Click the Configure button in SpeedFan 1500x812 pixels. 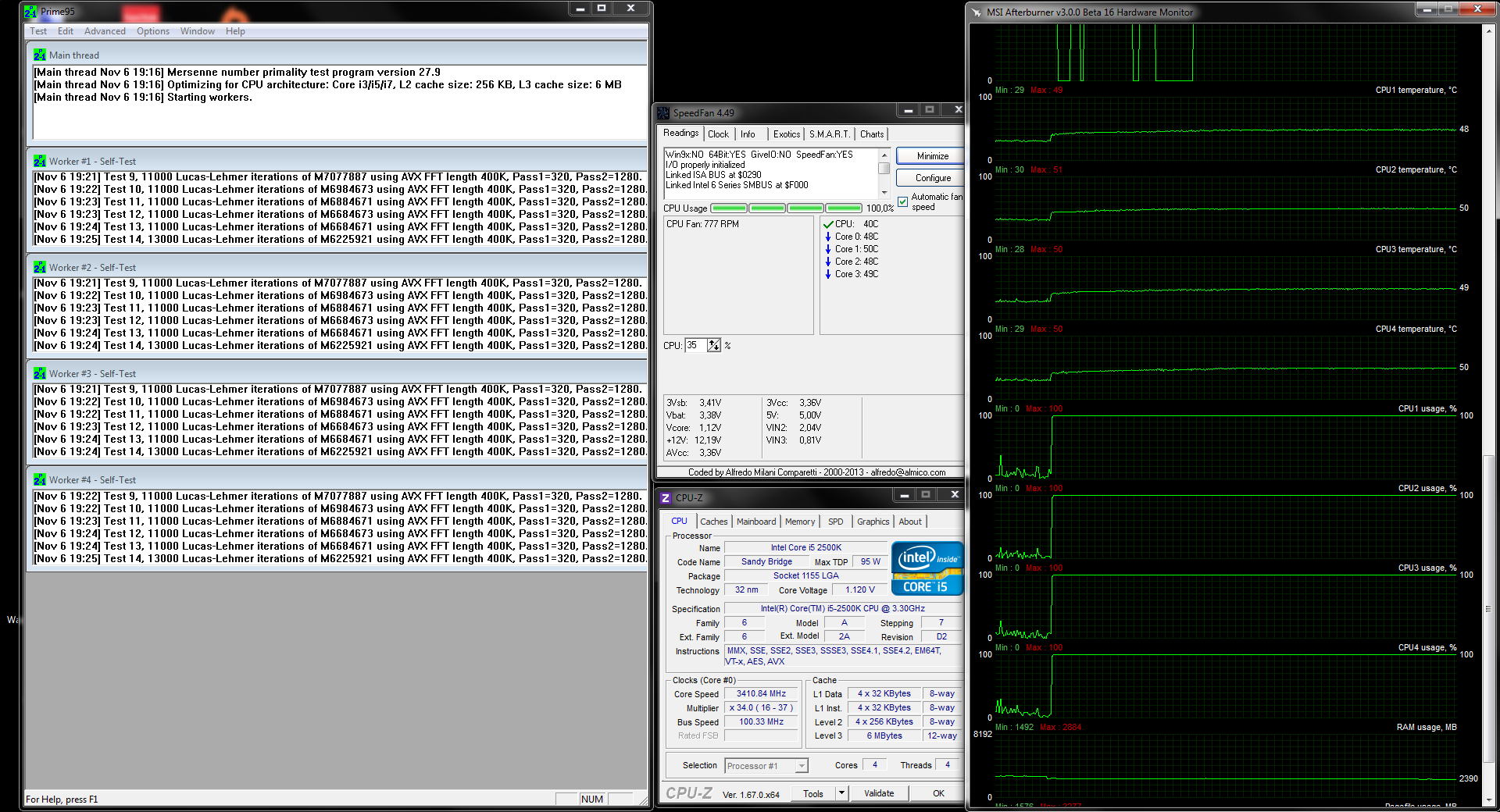point(931,178)
